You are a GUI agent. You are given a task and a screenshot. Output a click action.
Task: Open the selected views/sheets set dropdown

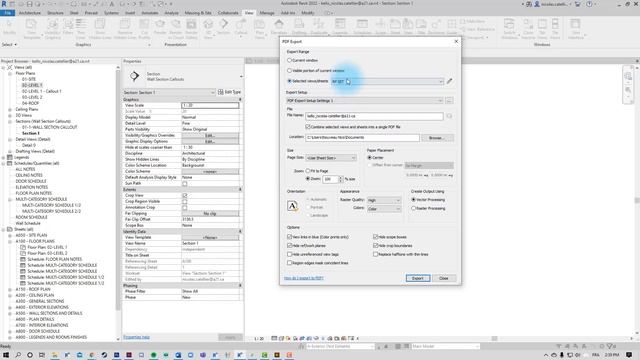pos(387,81)
